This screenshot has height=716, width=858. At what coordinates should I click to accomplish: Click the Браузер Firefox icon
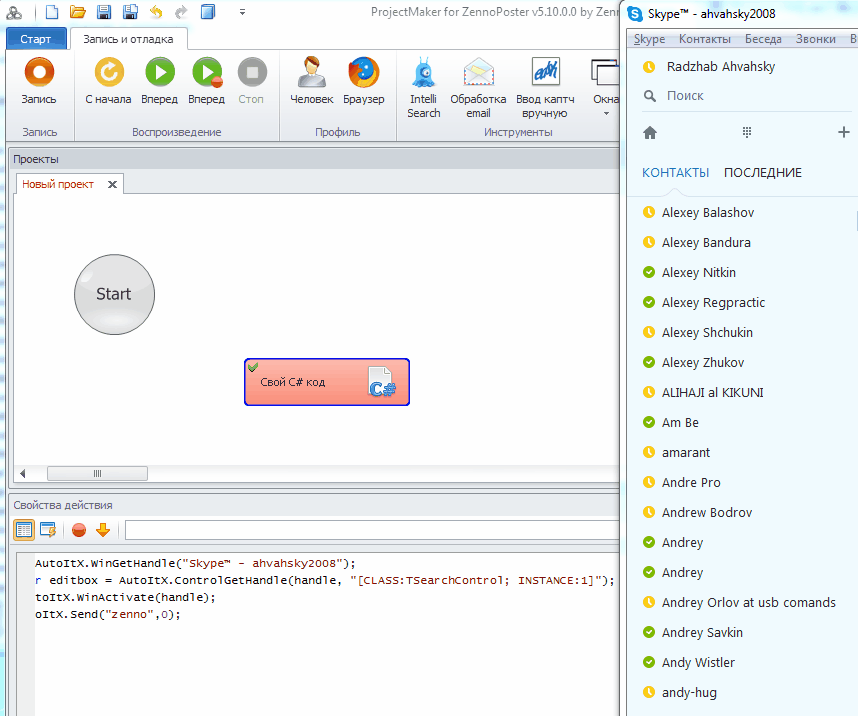(363, 73)
